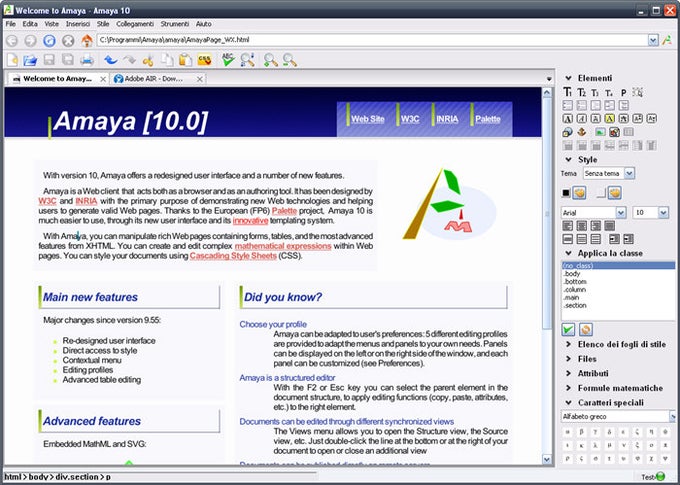
Task: Open the CSS style tool
Action: pyautogui.click(x=204, y=60)
